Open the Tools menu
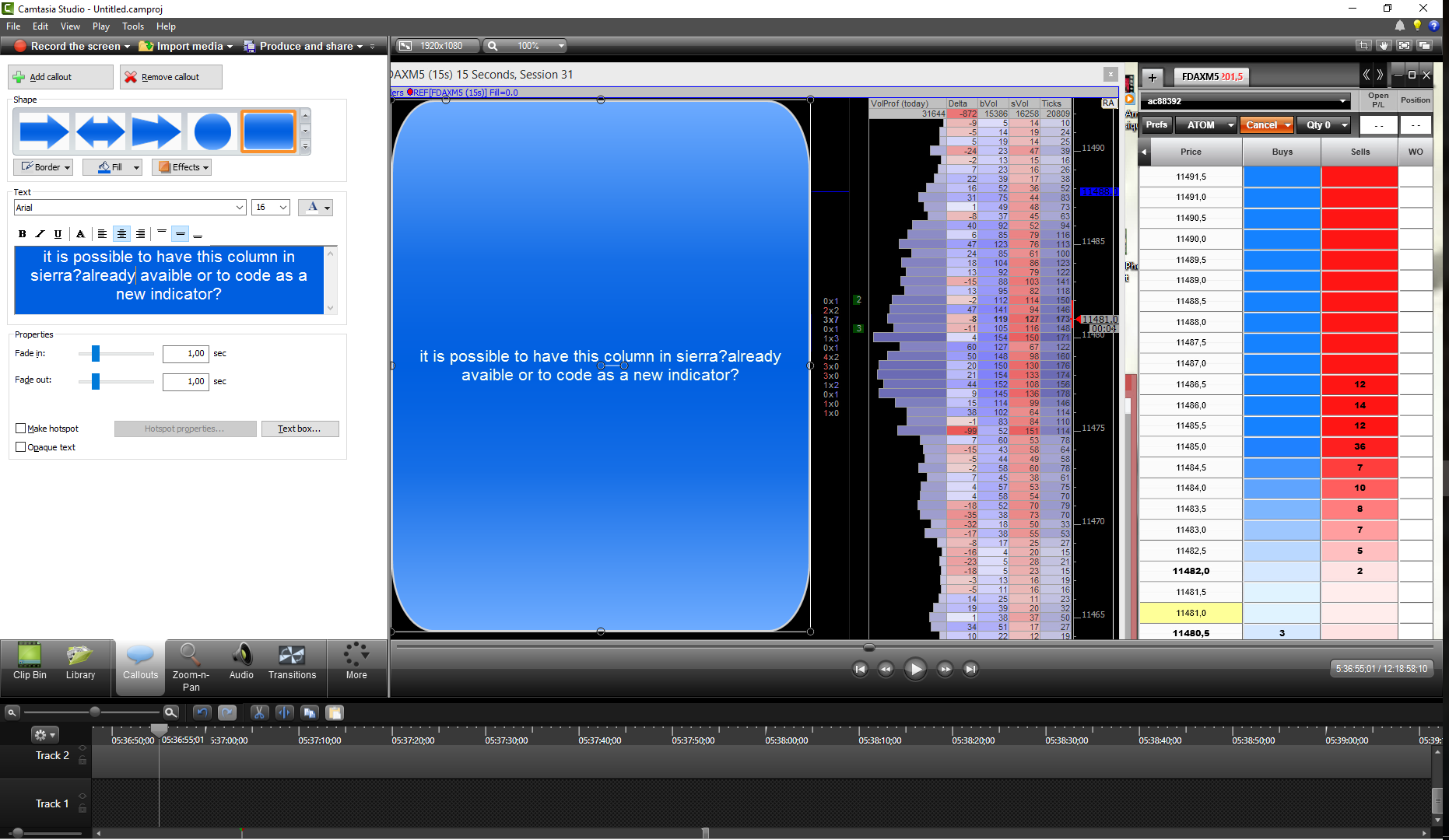 tap(133, 26)
